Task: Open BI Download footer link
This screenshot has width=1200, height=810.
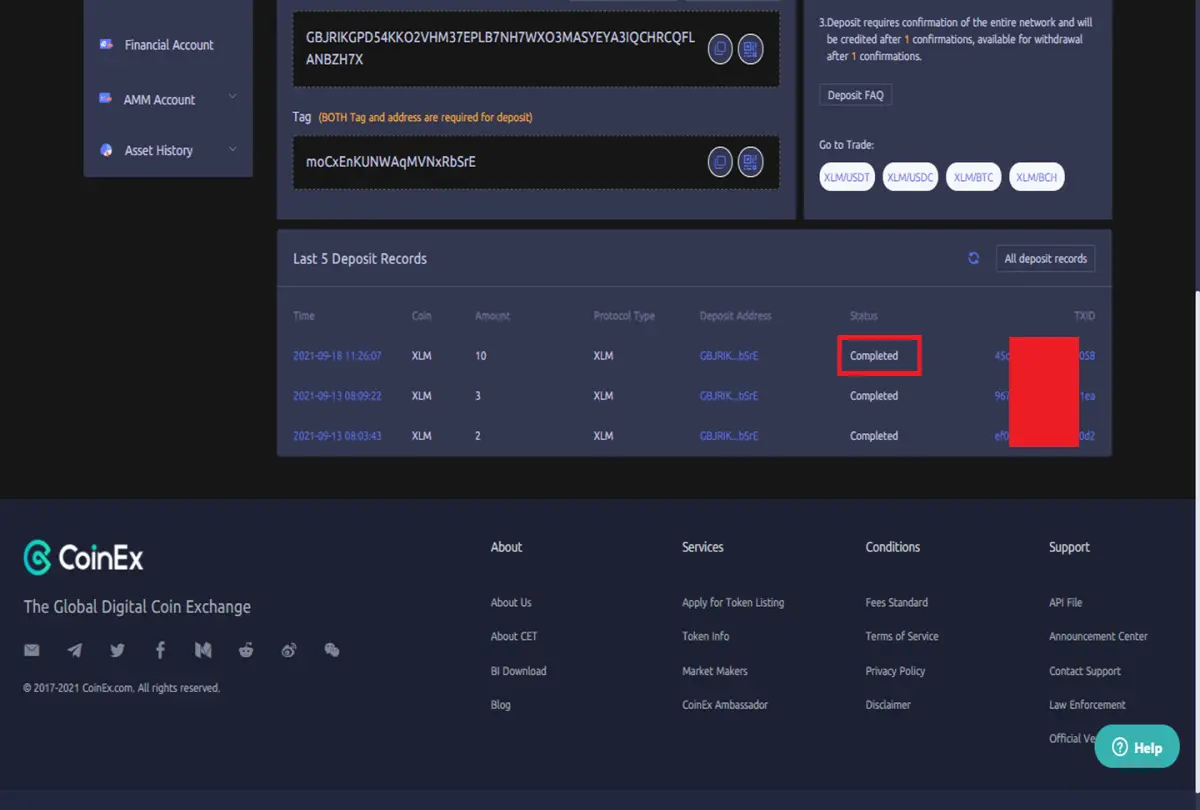Action: [518, 671]
